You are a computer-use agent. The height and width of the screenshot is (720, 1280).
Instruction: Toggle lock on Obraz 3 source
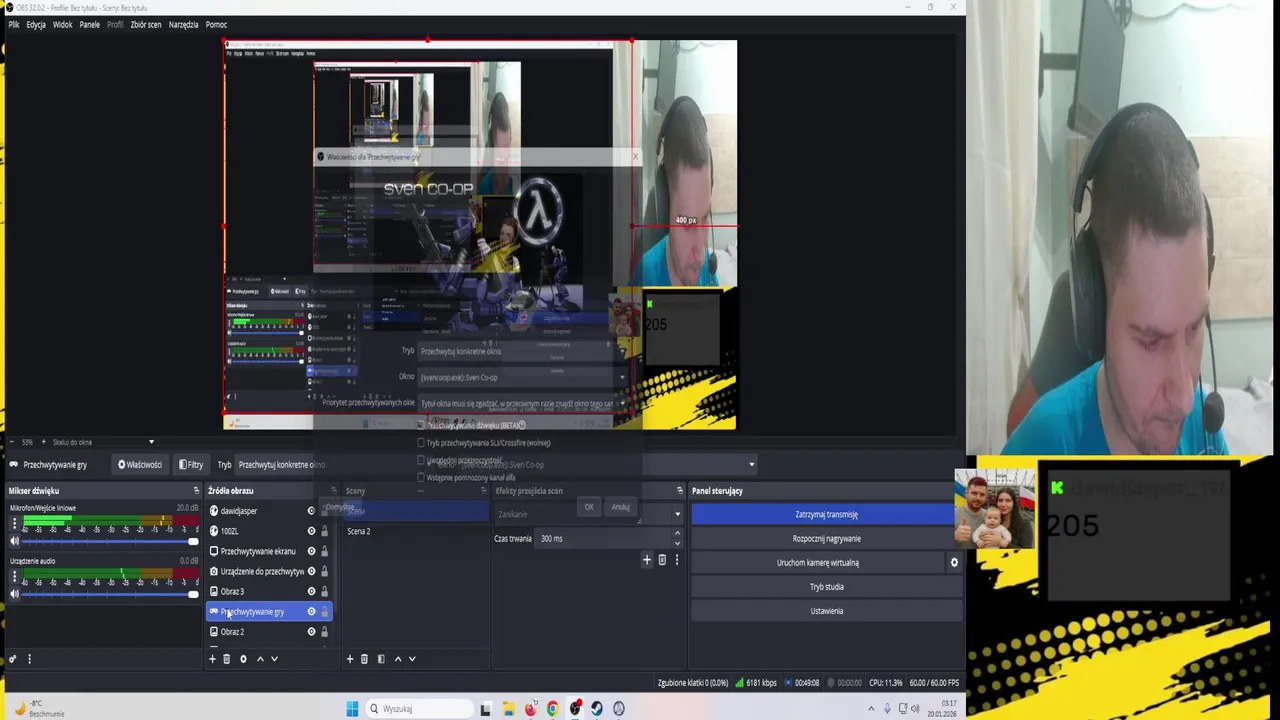tap(324, 591)
